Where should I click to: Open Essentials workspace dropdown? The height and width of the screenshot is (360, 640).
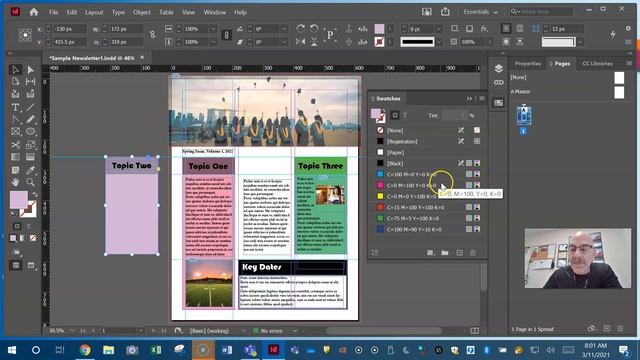480,12
